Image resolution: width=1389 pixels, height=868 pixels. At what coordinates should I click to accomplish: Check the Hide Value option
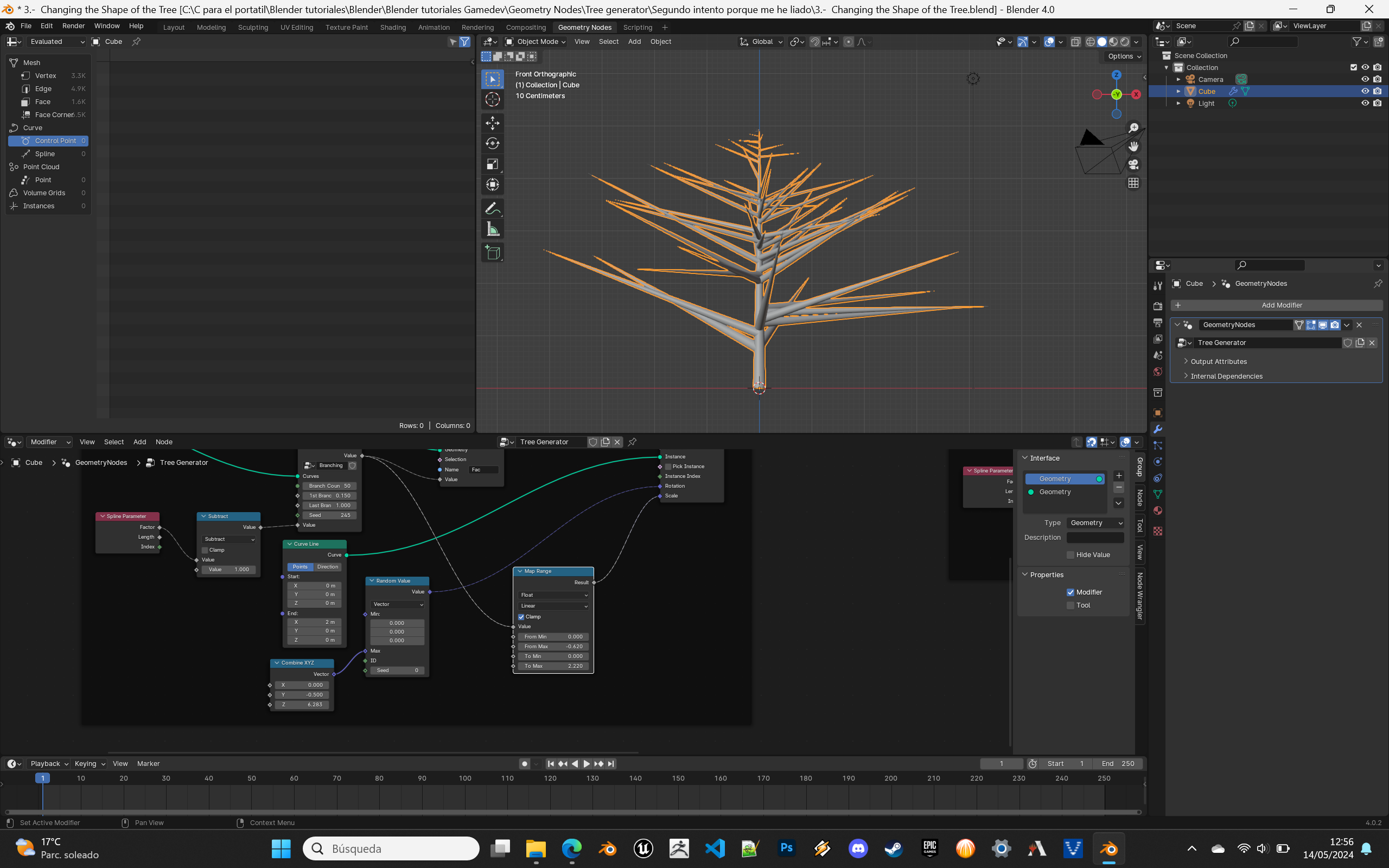pyautogui.click(x=1071, y=554)
